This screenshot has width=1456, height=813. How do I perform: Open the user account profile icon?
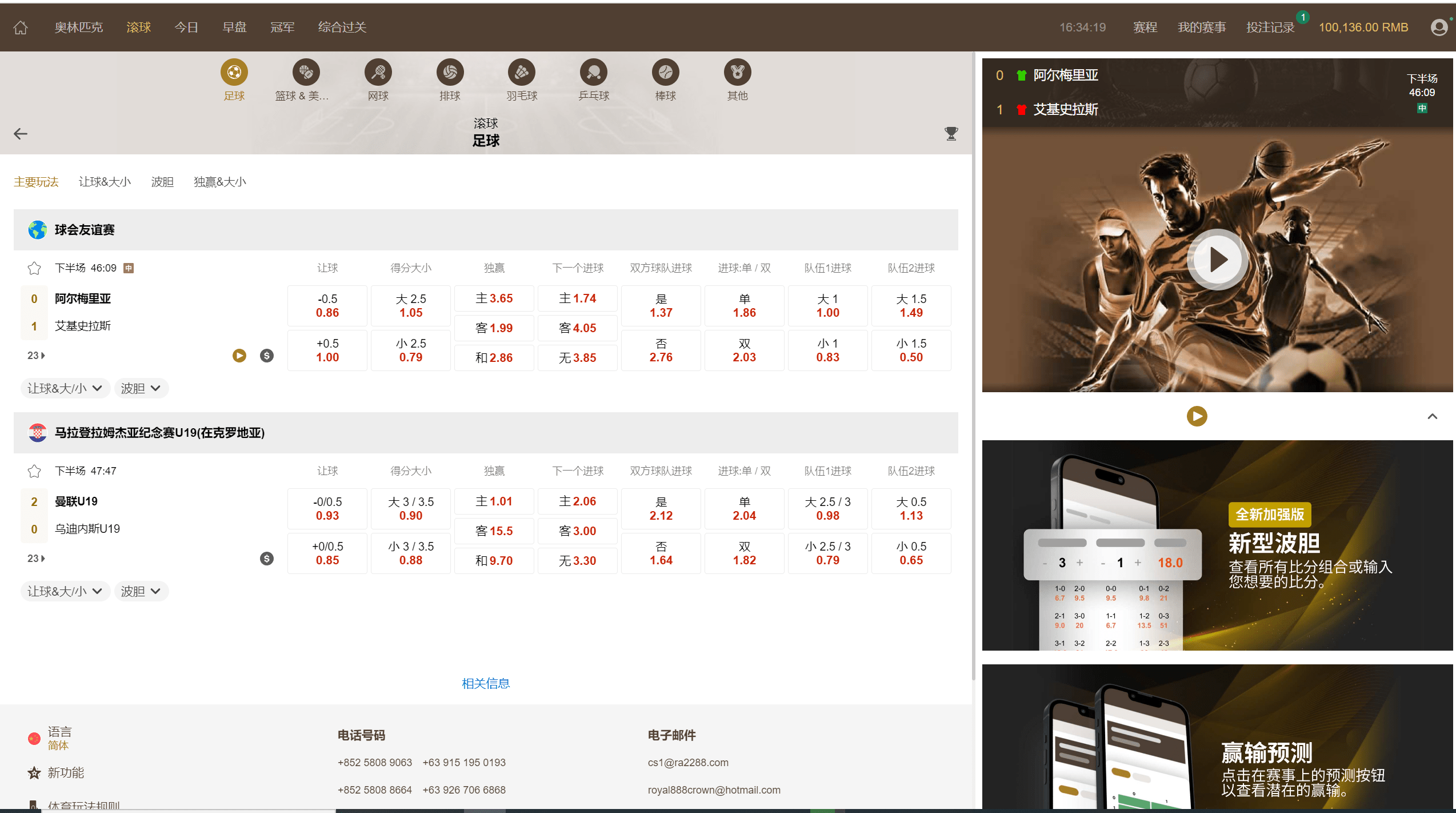pyautogui.click(x=1439, y=27)
